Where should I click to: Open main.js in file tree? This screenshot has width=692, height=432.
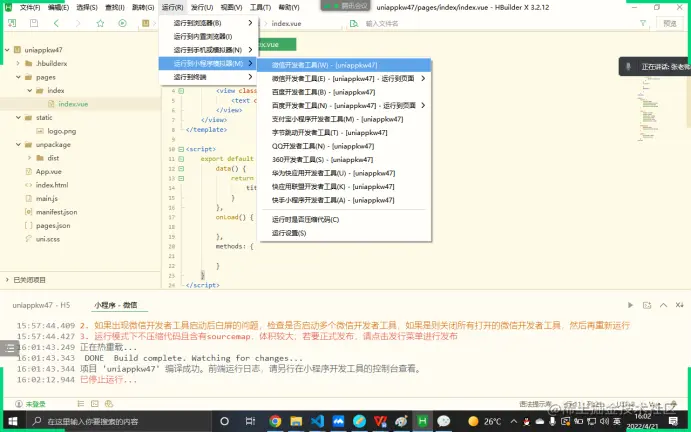(47, 199)
